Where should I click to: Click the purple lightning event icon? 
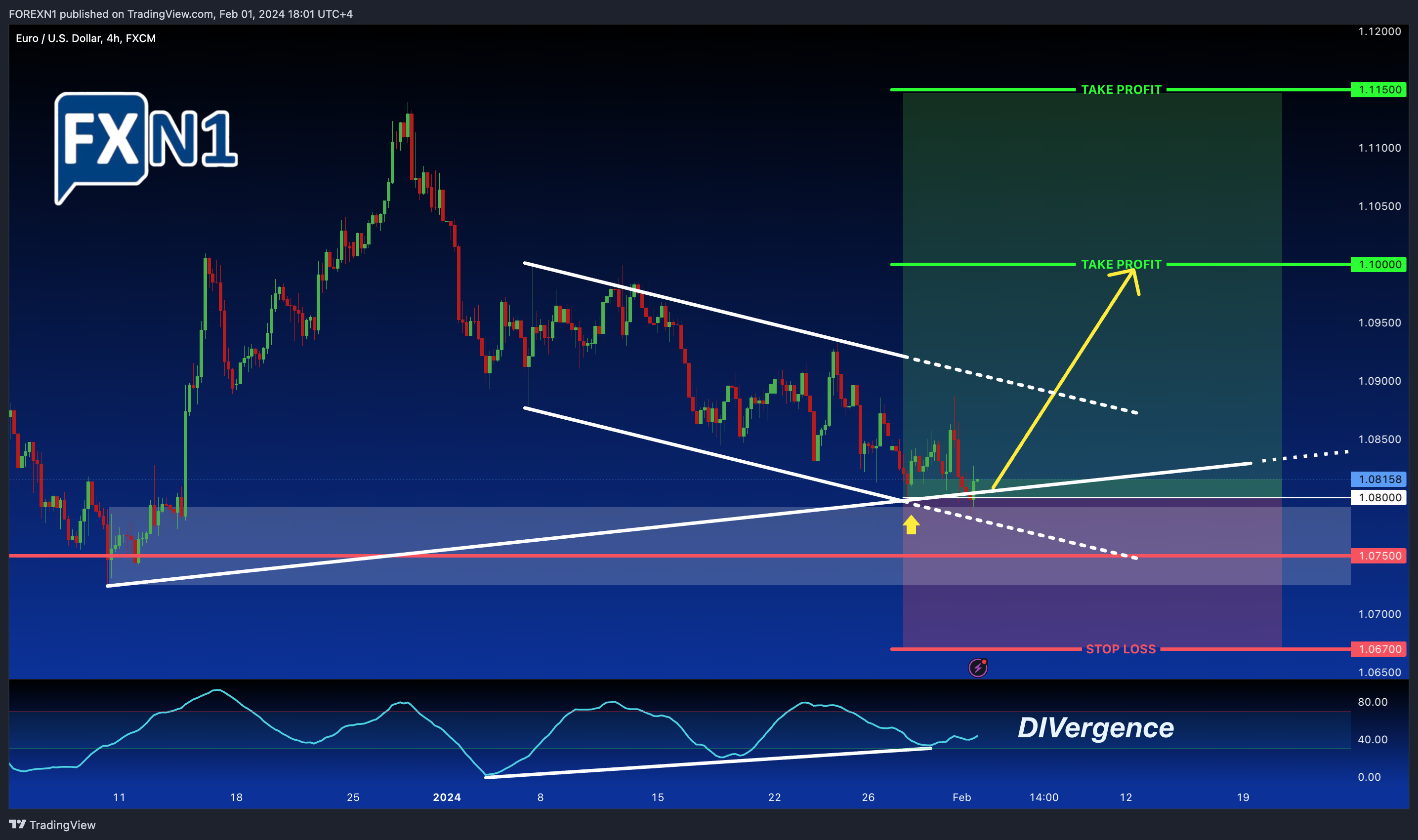pos(978,668)
